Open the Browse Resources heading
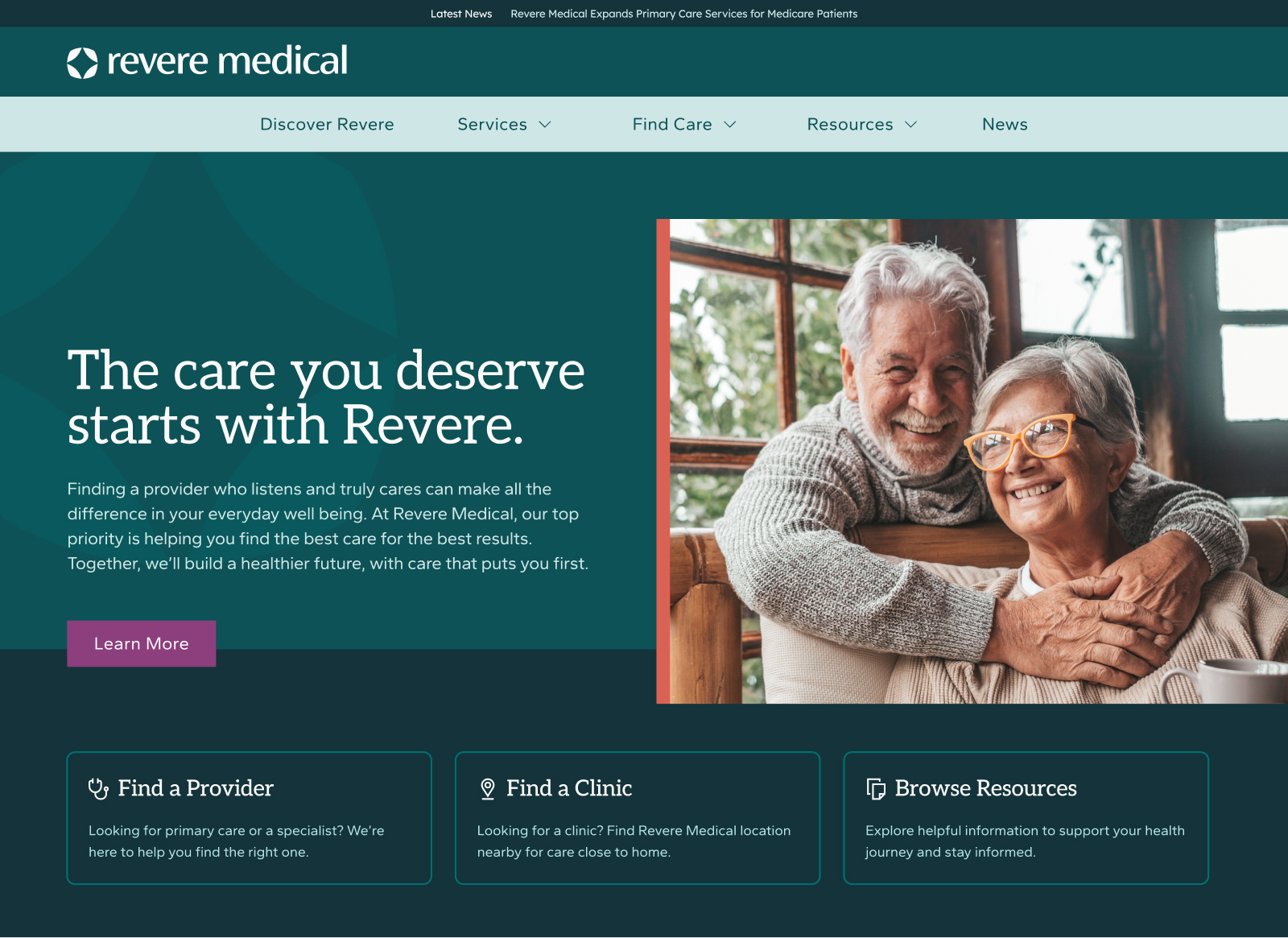The image size is (1288, 938). pyautogui.click(x=986, y=788)
